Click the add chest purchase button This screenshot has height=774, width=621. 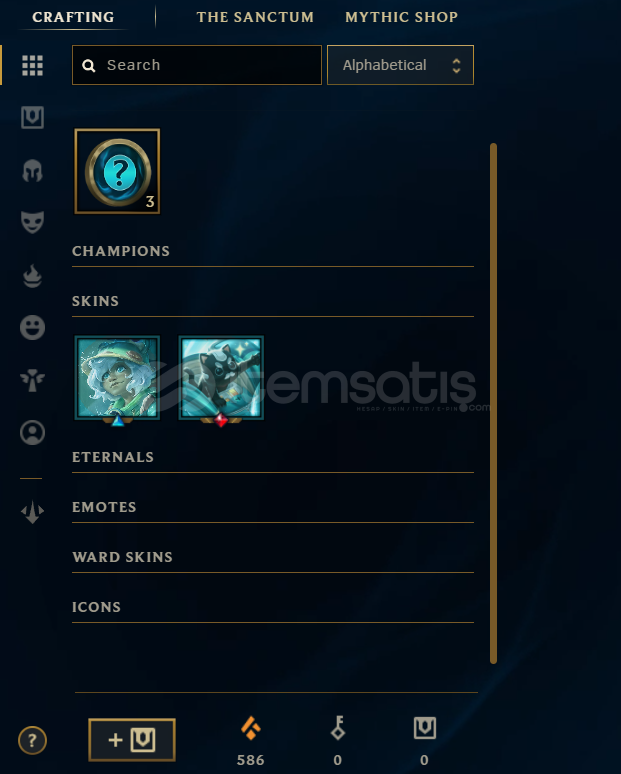(132, 739)
